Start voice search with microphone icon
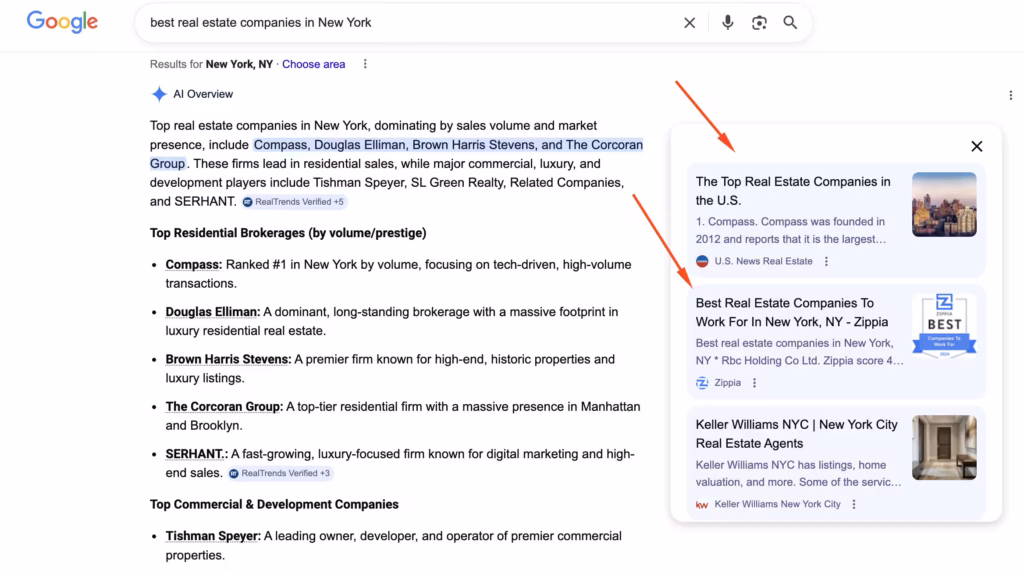Screen dimensions: 1024x570 tap(727, 23)
